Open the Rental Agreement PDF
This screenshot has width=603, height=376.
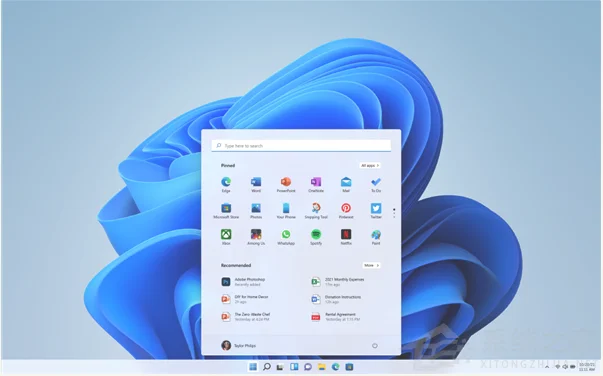coord(336,317)
